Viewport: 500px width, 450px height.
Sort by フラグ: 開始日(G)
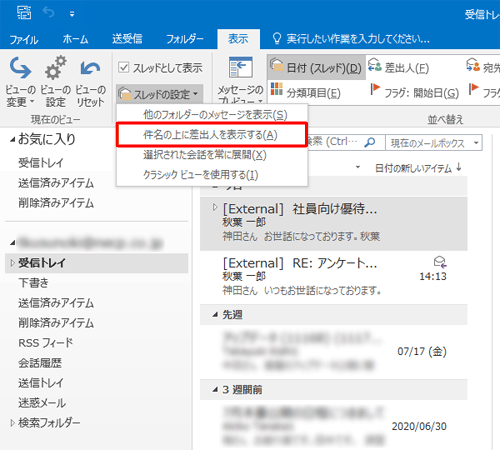[x=415, y=92]
